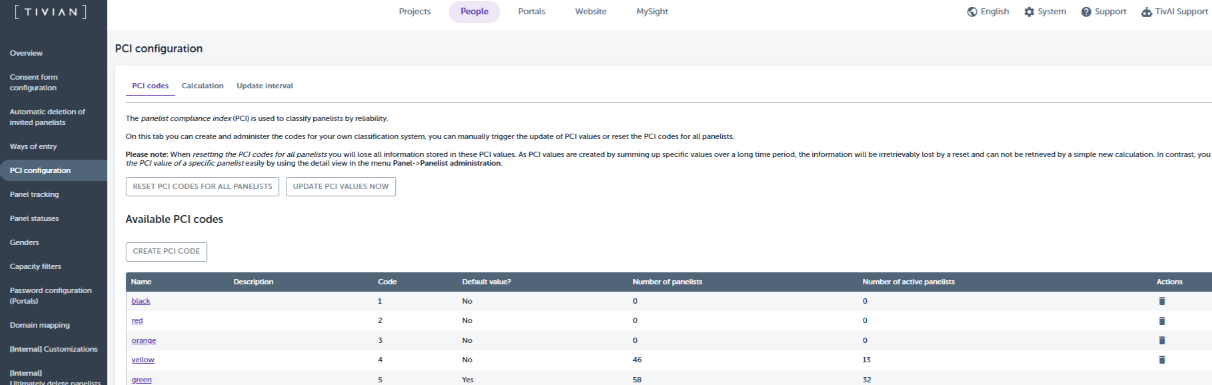Delete the orange PCI code row

(1162, 340)
